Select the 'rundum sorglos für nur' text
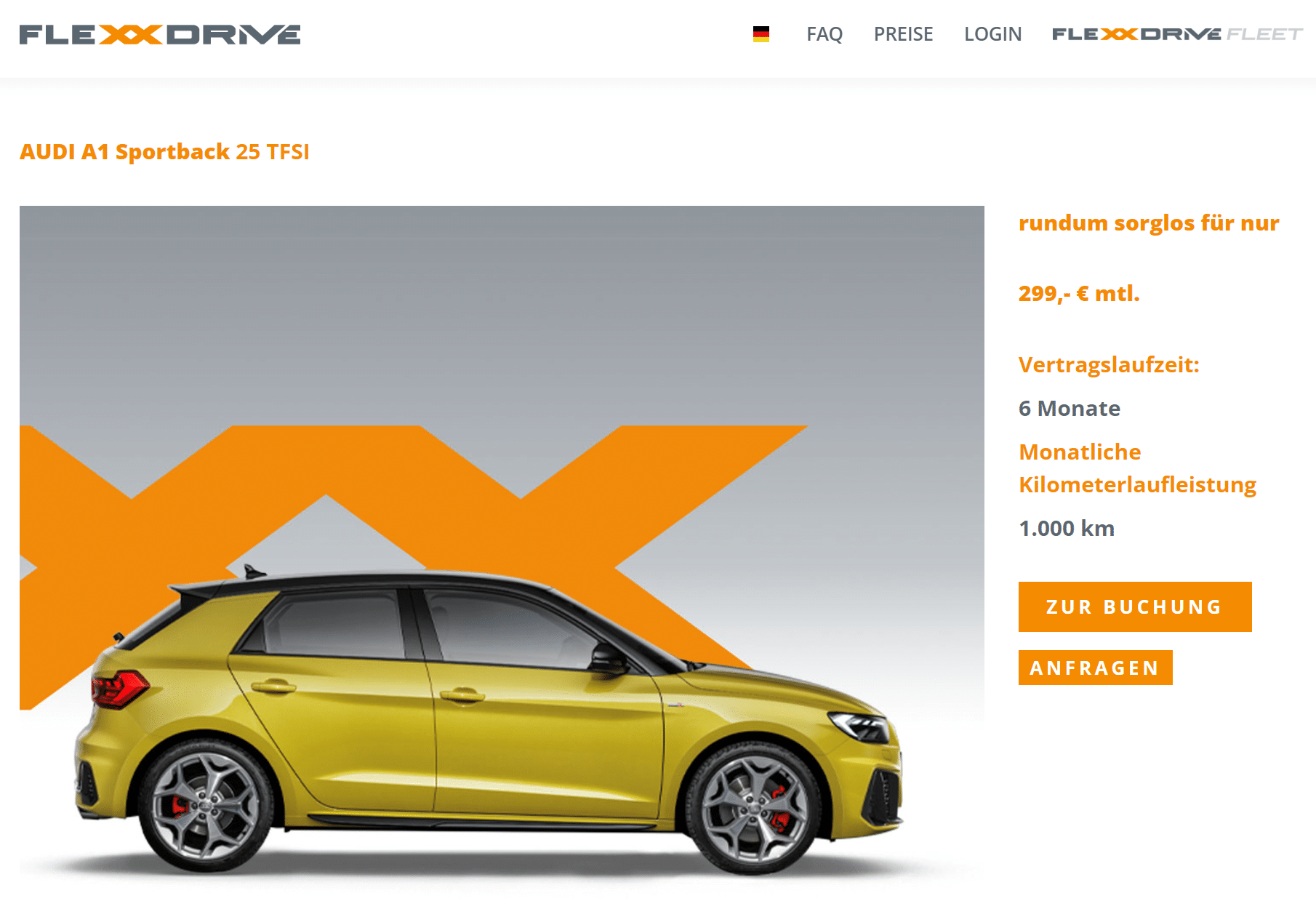The height and width of the screenshot is (917, 1316). click(x=1149, y=223)
